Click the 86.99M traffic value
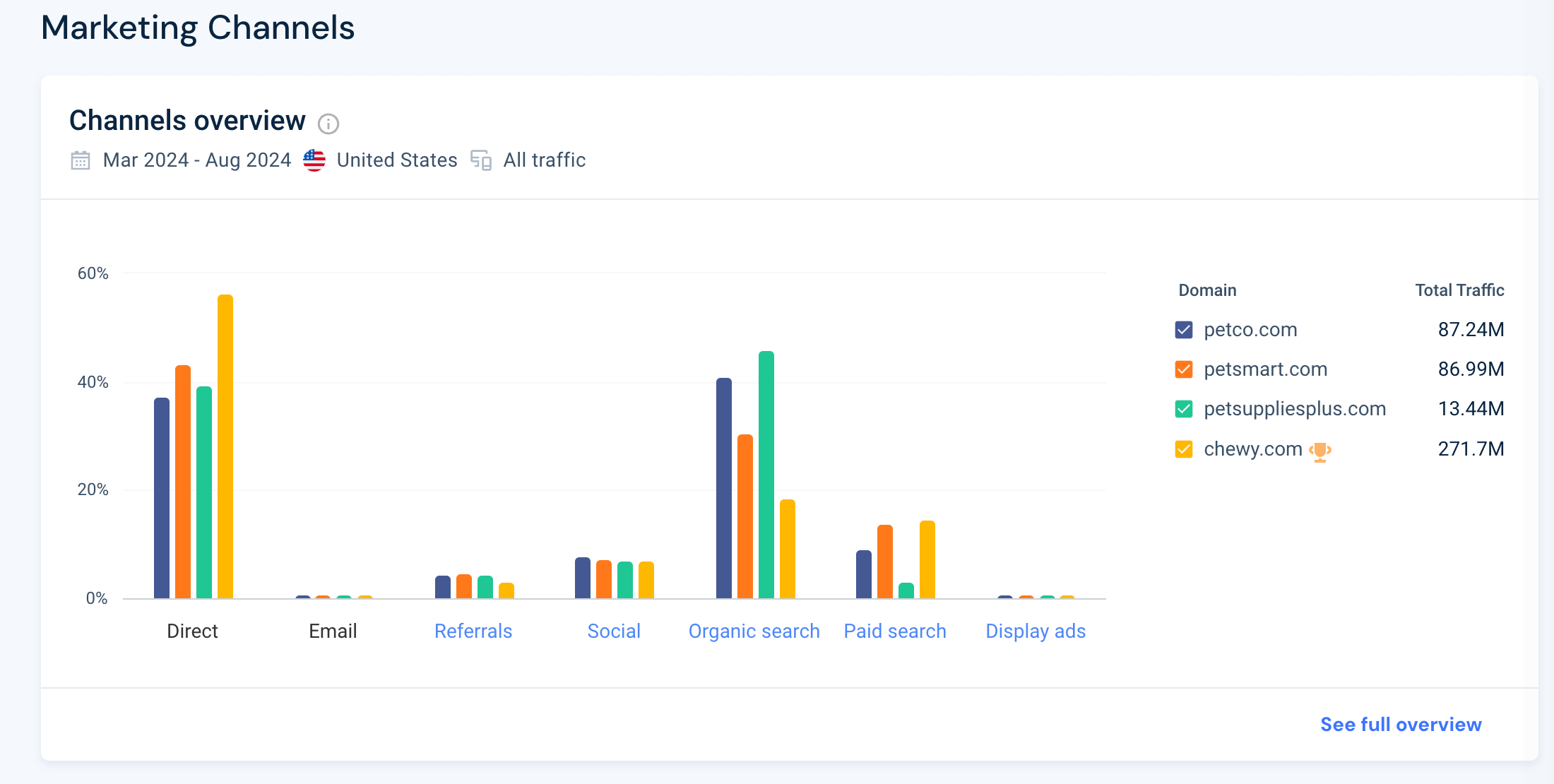 pos(1471,369)
